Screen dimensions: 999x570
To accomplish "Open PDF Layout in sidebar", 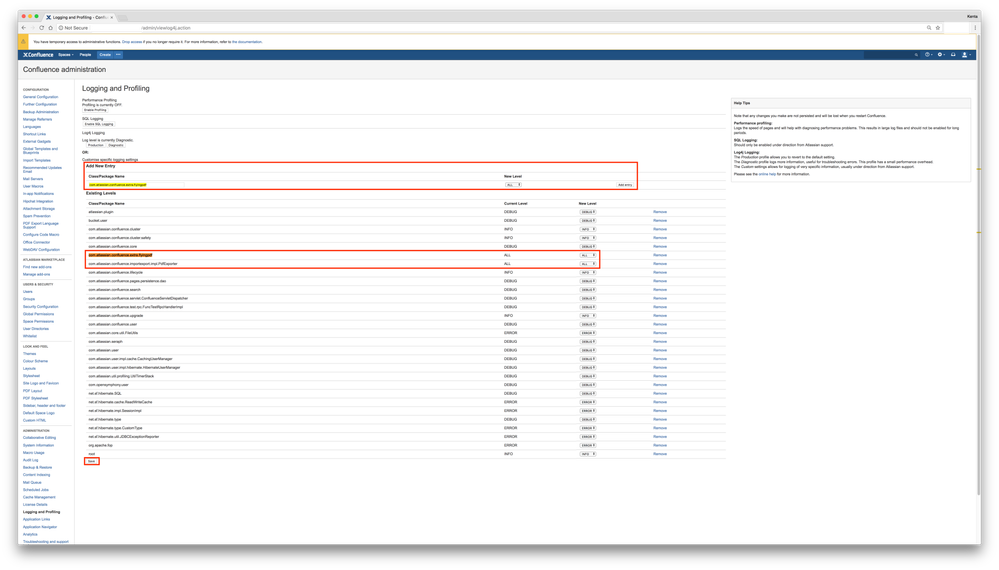I will [32, 391].
